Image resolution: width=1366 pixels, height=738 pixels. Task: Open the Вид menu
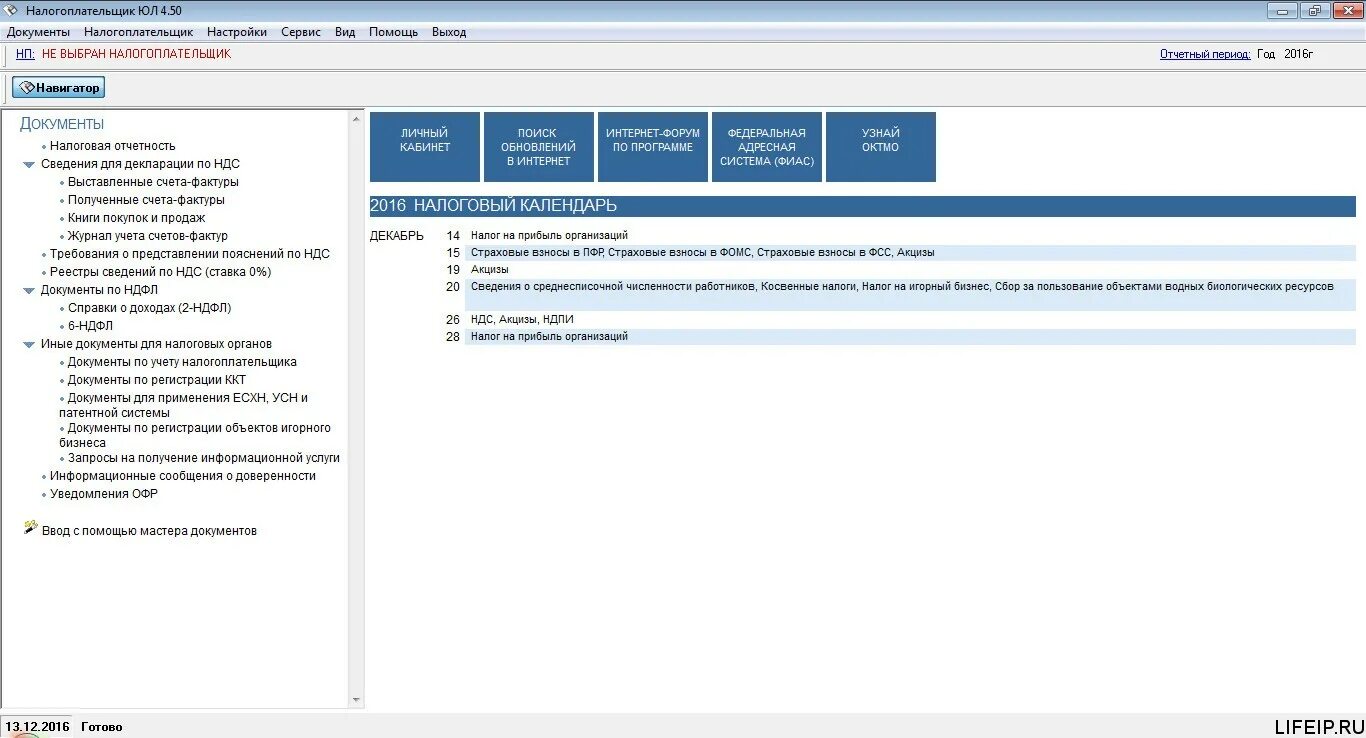345,32
